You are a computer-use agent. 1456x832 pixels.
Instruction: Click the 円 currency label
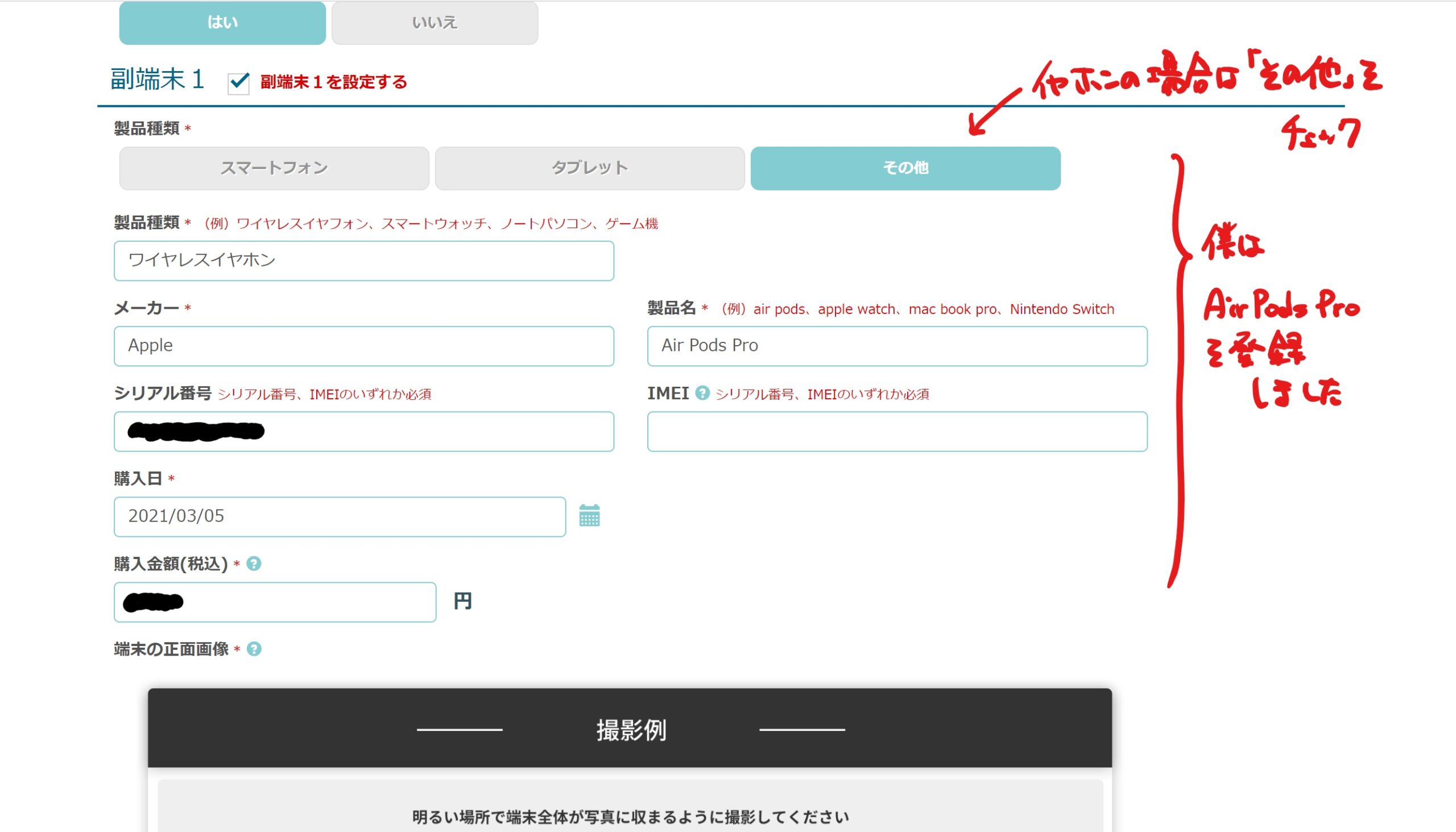[462, 601]
